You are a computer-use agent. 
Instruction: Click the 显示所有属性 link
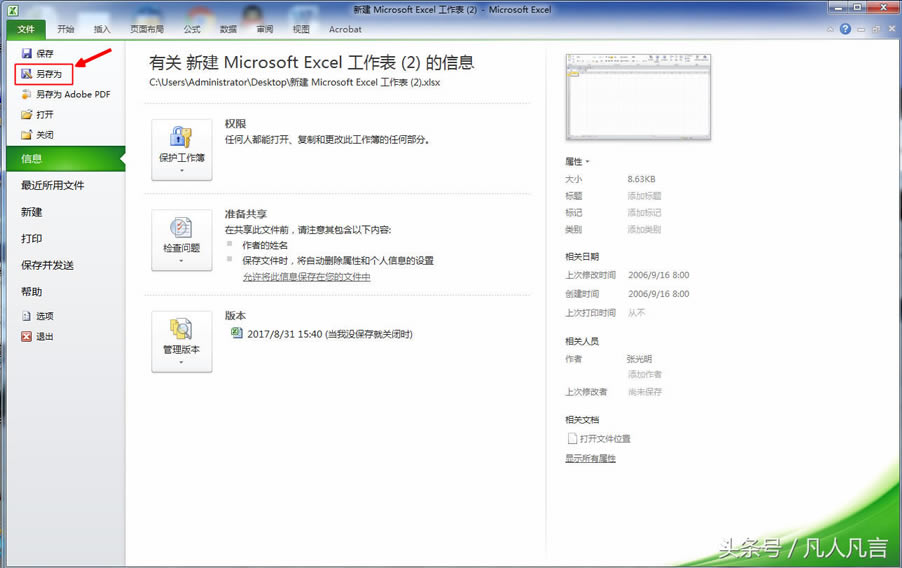click(x=590, y=458)
